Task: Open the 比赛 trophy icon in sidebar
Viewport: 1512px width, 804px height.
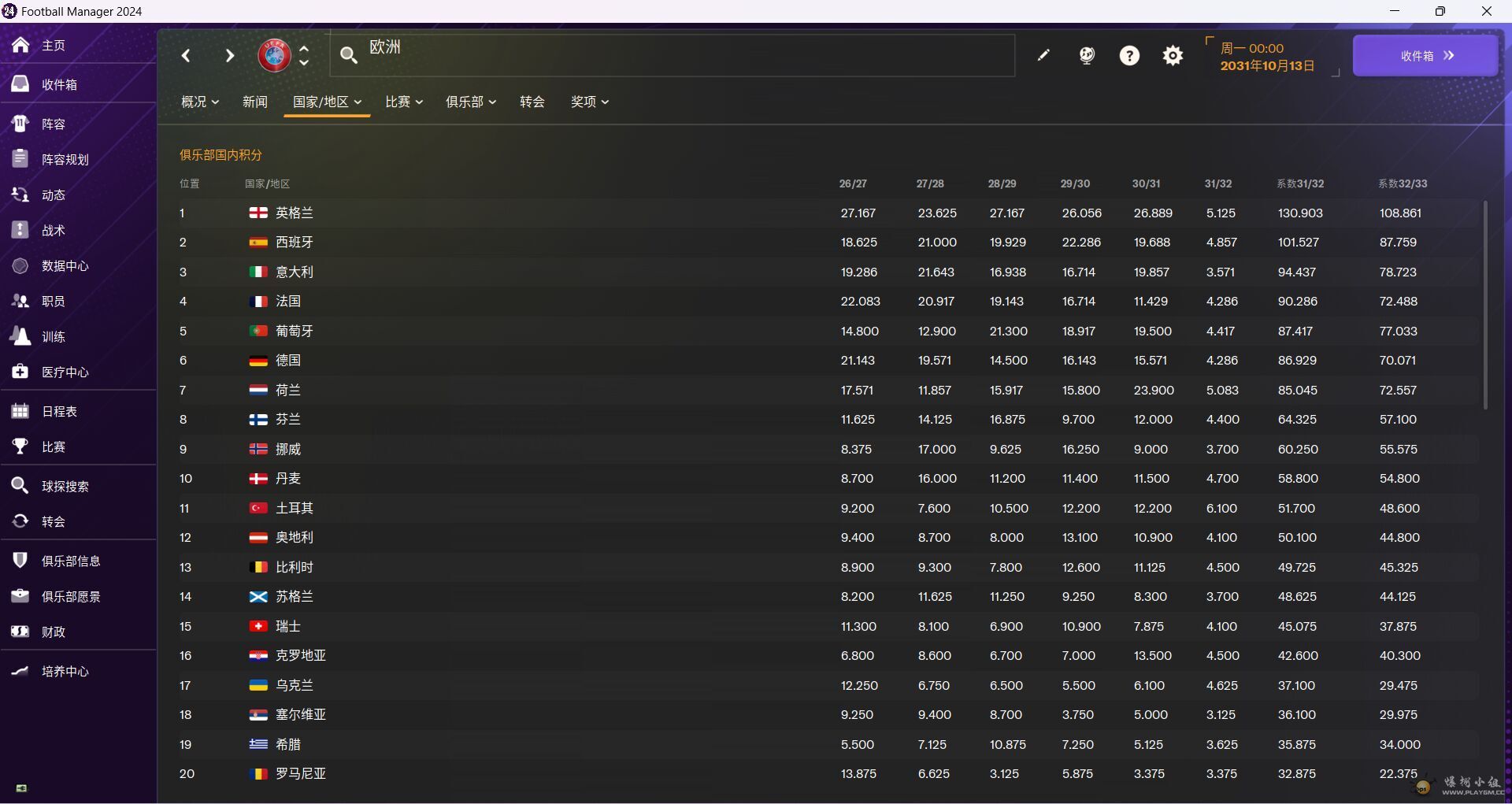Action: pyautogui.click(x=20, y=446)
